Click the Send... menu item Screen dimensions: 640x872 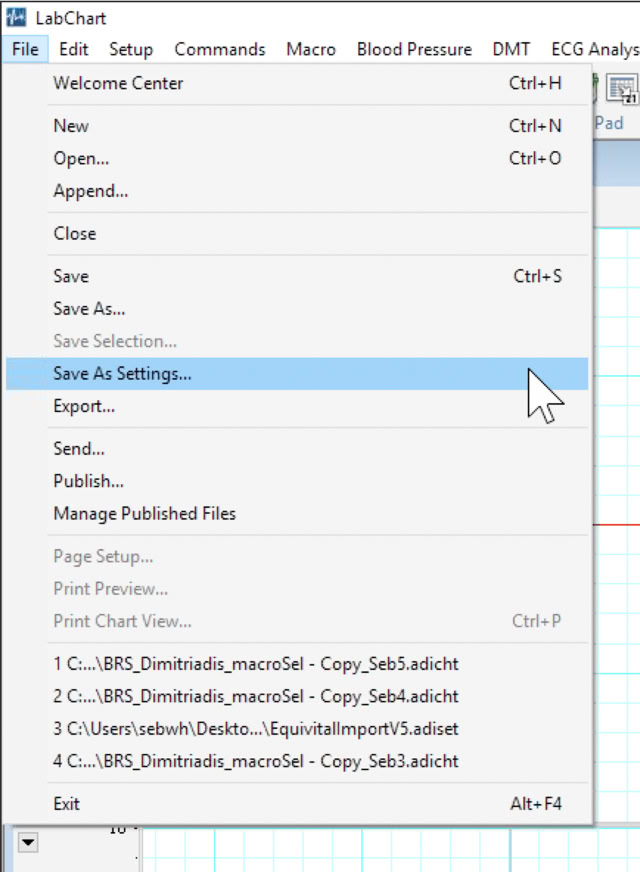79,449
